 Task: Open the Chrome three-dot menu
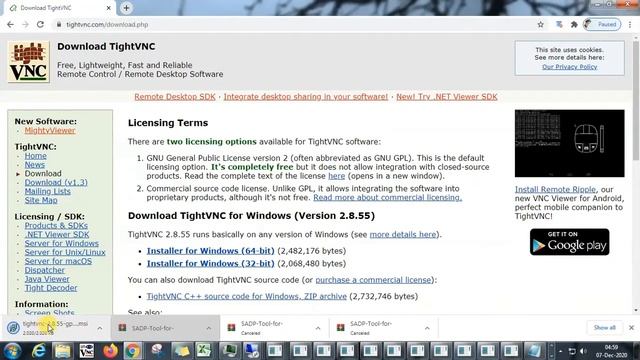click(630, 24)
